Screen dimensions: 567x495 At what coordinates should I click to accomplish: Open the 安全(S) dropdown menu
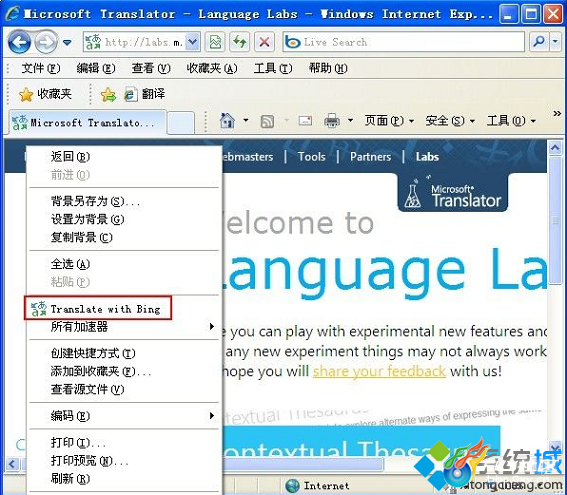449,120
